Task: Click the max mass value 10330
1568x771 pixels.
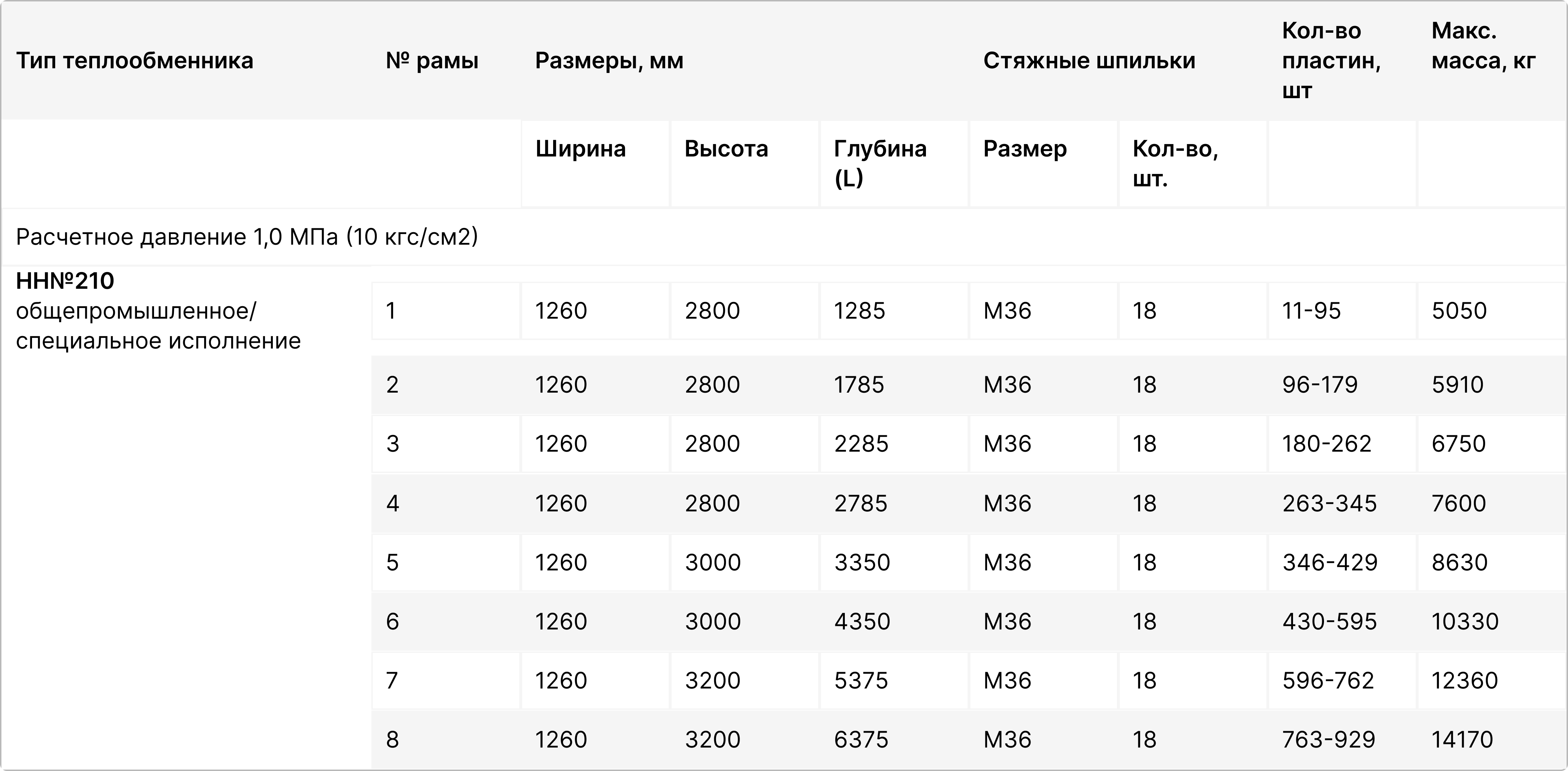Action: point(1464,621)
